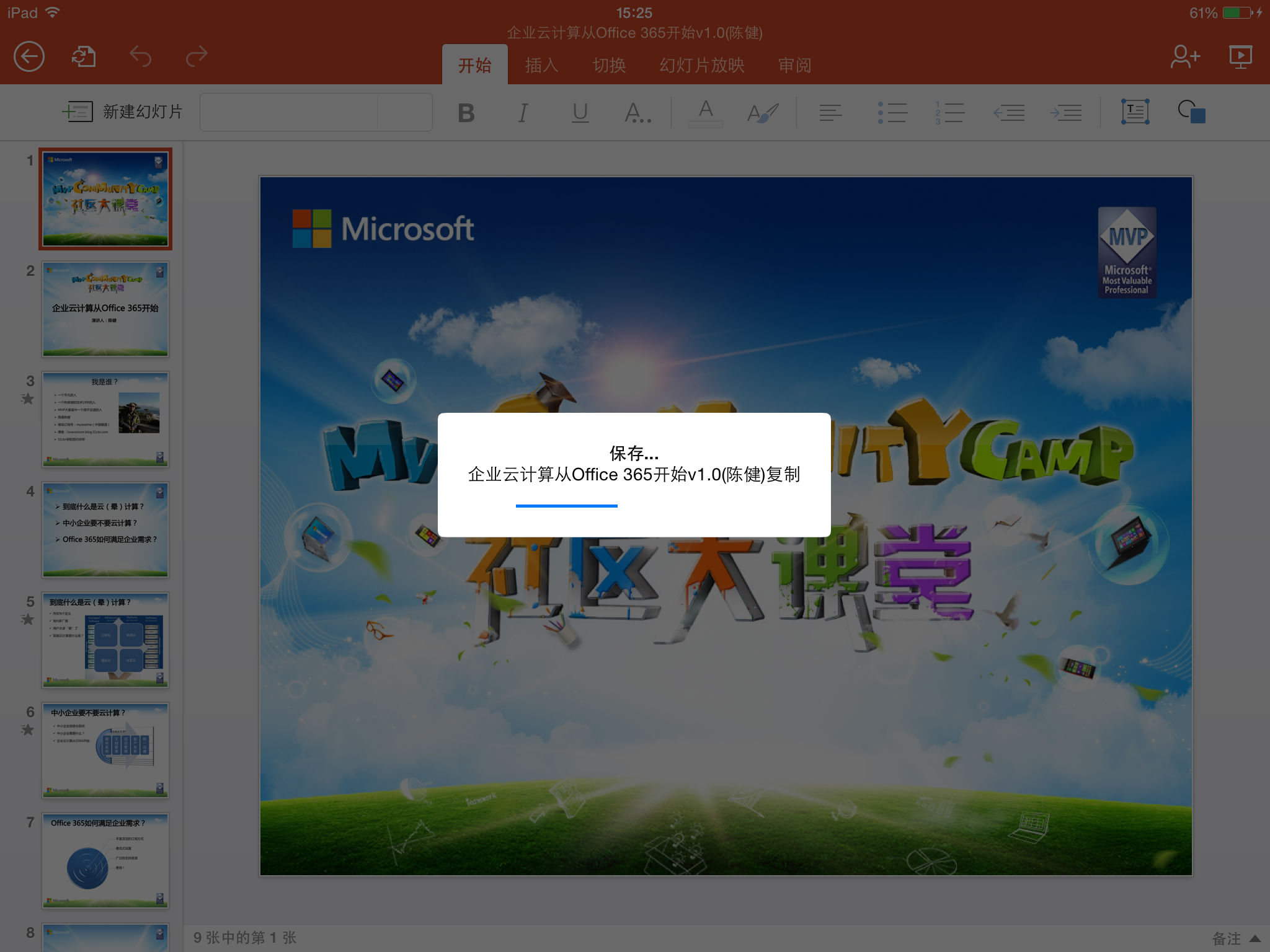Undo the last action

[x=140, y=57]
